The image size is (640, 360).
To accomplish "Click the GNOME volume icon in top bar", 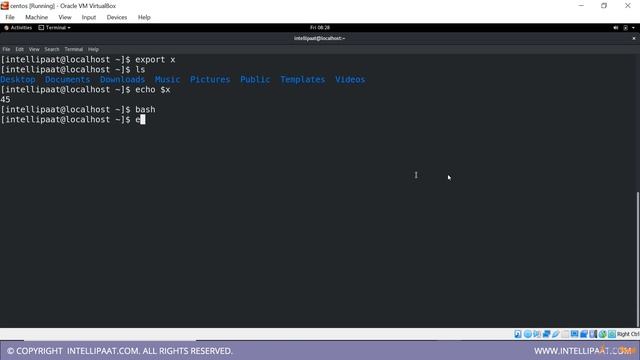I will coord(616,28).
